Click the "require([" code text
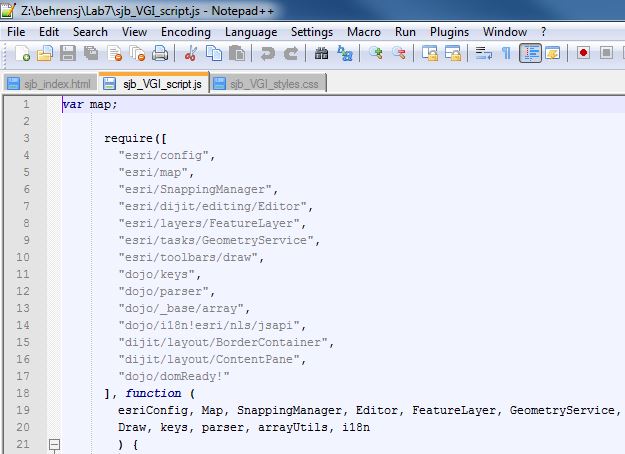The image size is (625, 454). [x=136, y=138]
